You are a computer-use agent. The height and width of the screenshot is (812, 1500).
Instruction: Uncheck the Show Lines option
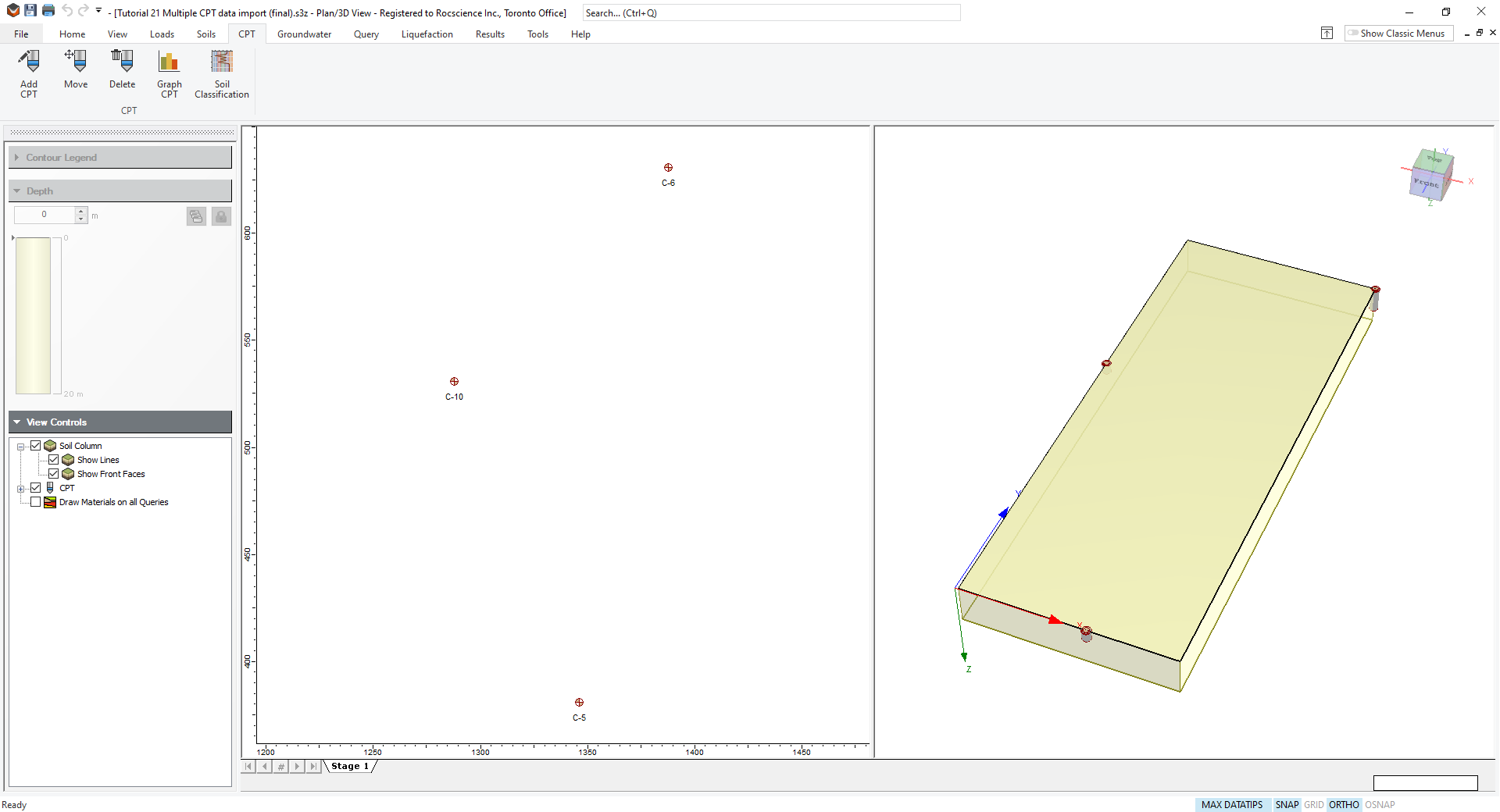point(54,459)
